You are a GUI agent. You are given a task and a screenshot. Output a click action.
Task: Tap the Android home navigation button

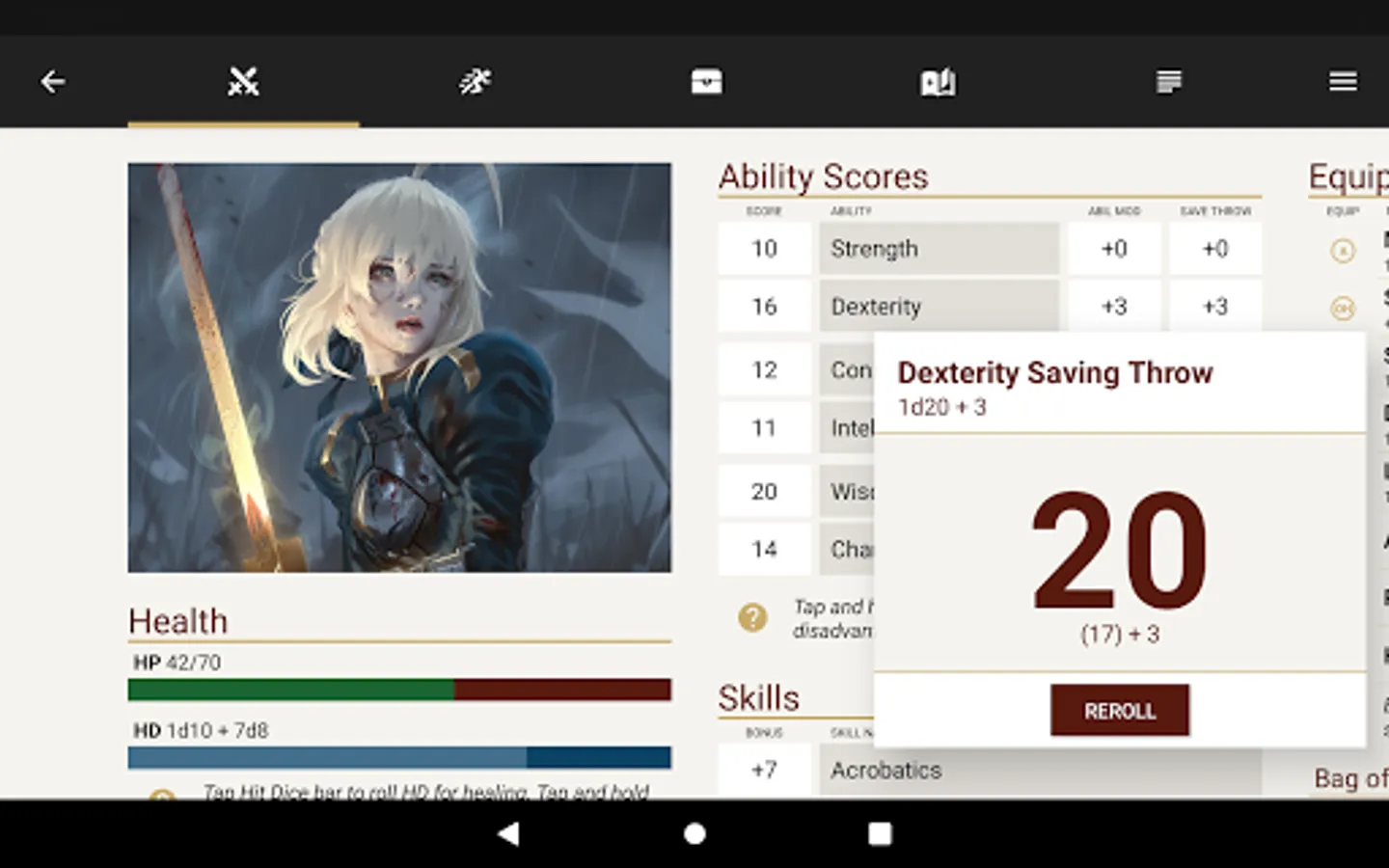(x=694, y=833)
